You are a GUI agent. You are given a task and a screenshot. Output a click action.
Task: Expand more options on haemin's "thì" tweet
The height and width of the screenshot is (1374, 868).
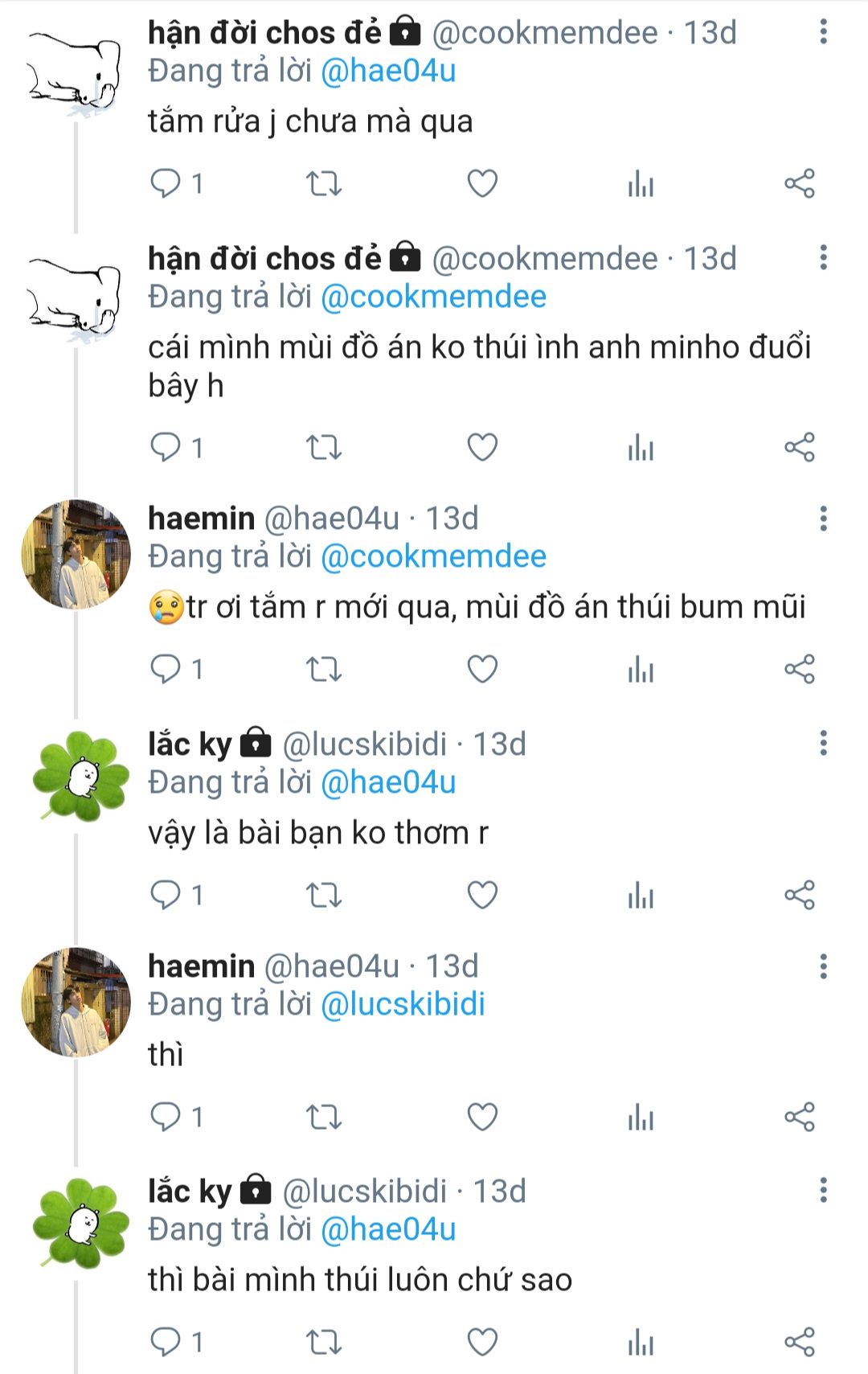823,966
